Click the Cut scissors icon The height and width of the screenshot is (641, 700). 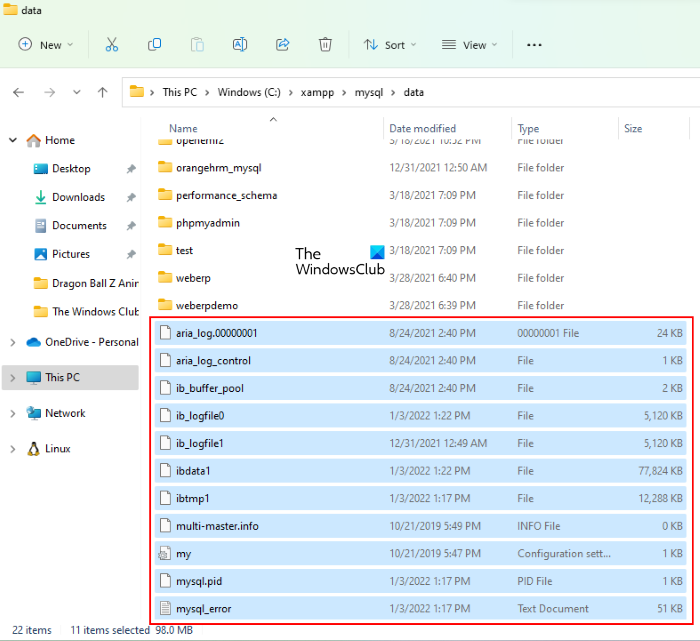pyautogui.click(x=112, y=45)
